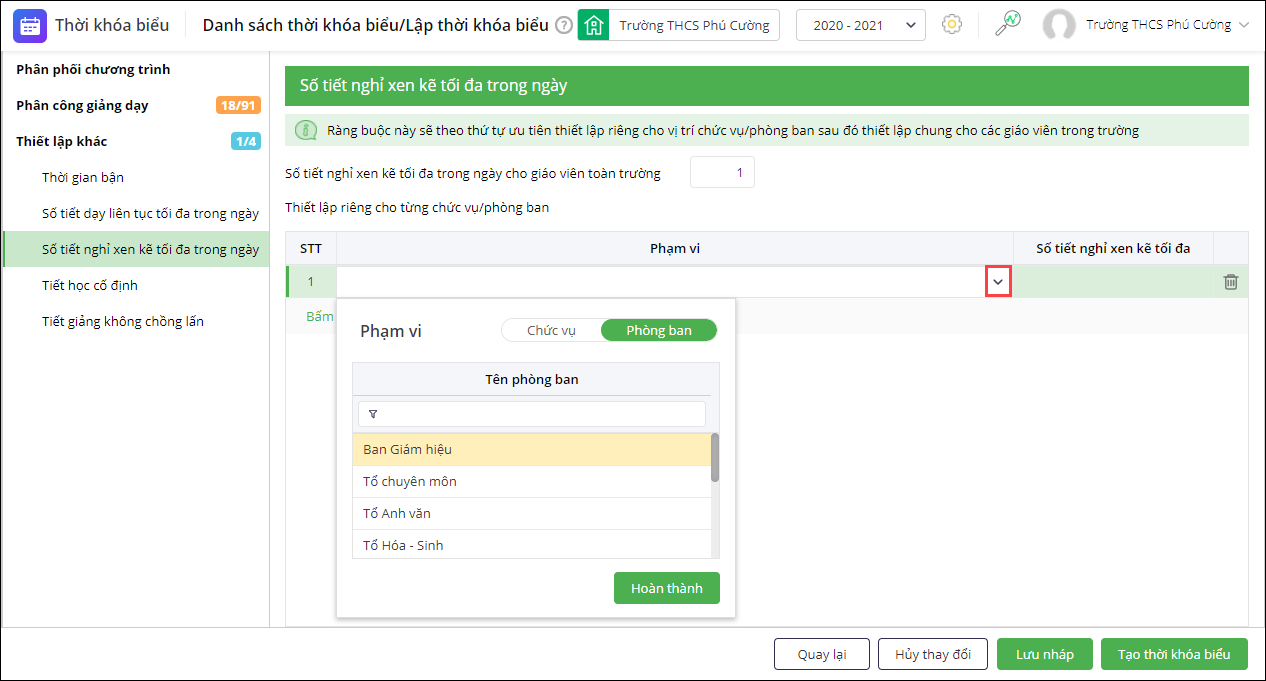Select Tổ Anh văn from department list

point(397,513)
